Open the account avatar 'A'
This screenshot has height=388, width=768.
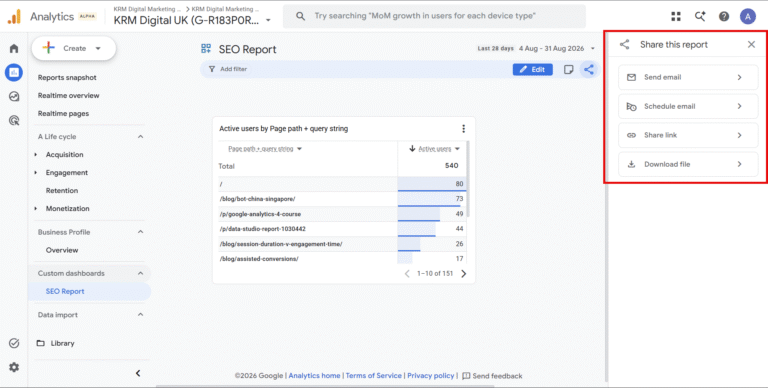[748, 17]
